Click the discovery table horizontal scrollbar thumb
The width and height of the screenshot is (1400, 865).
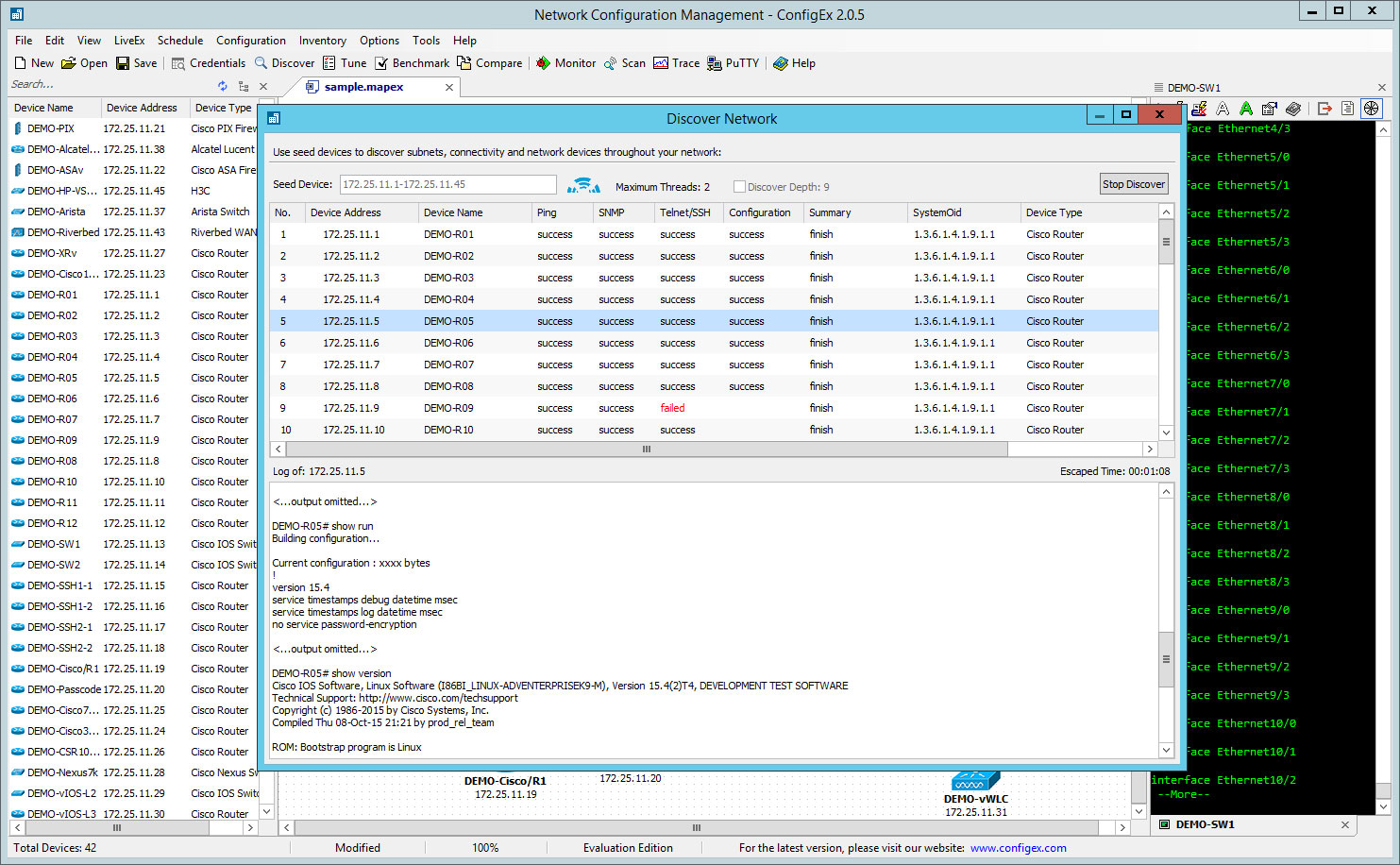[647, 449]
